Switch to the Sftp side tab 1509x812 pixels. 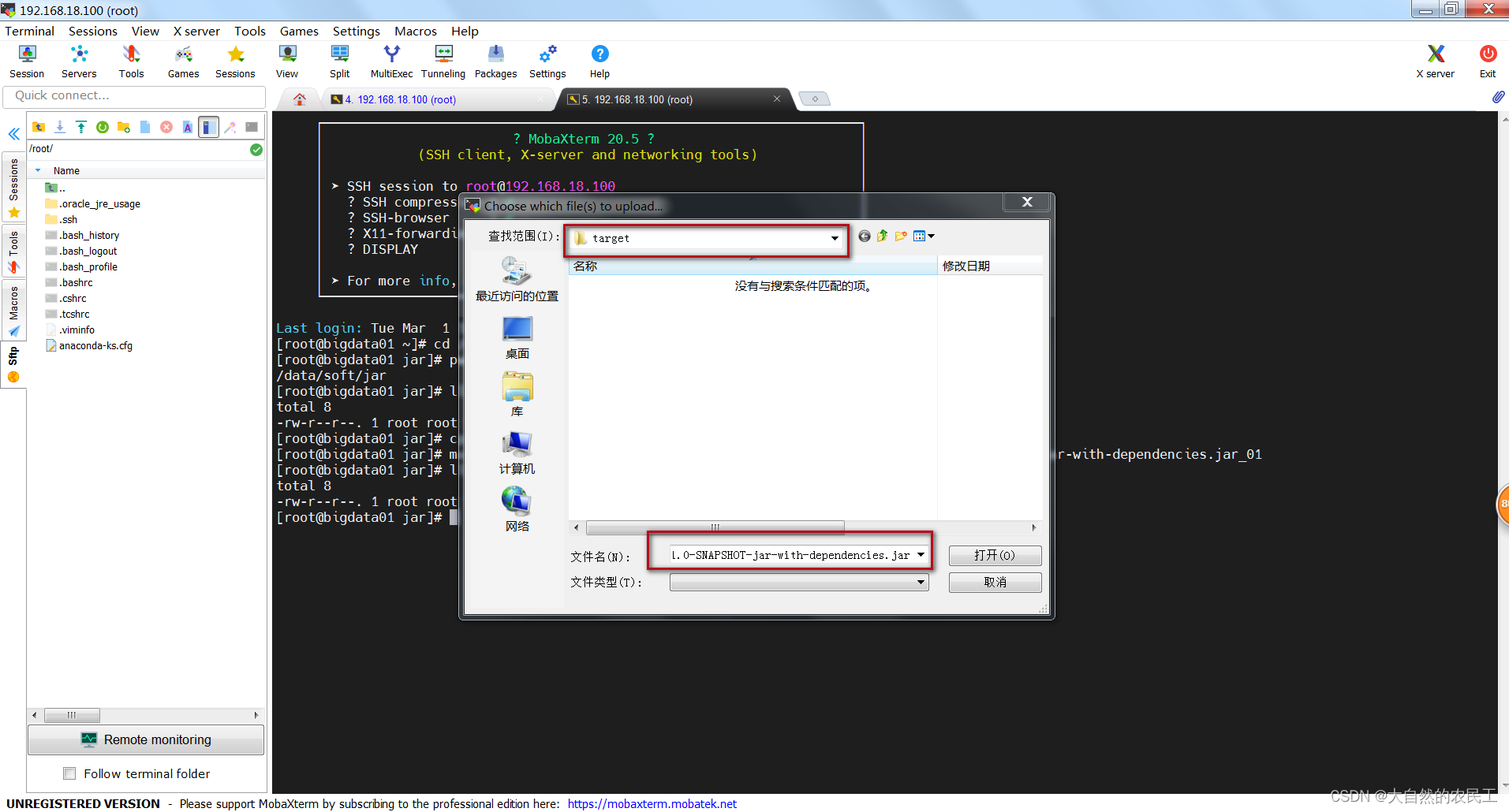click(13, 366)
